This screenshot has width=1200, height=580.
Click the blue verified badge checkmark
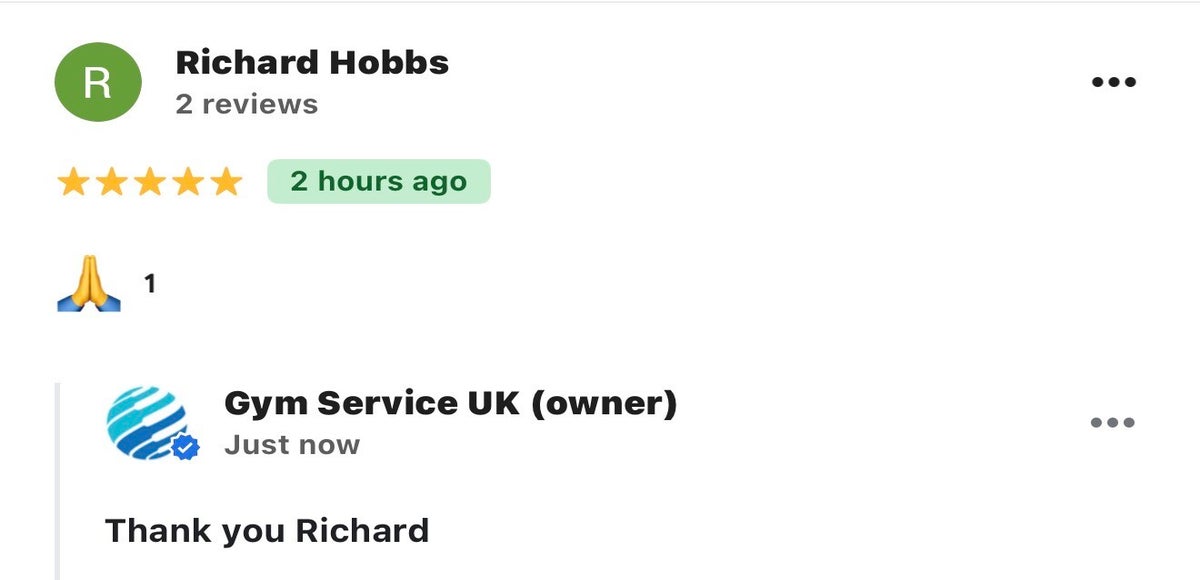point(185,449)
